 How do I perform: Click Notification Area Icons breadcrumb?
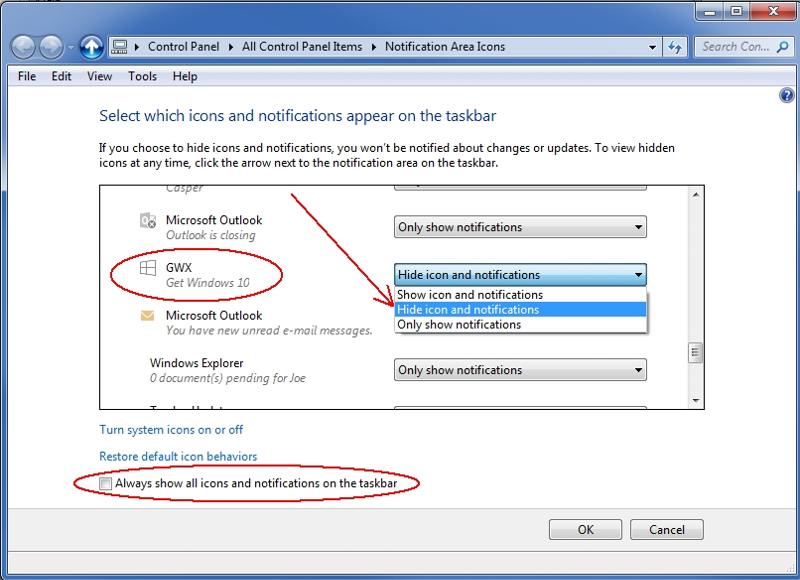[445, 47]
